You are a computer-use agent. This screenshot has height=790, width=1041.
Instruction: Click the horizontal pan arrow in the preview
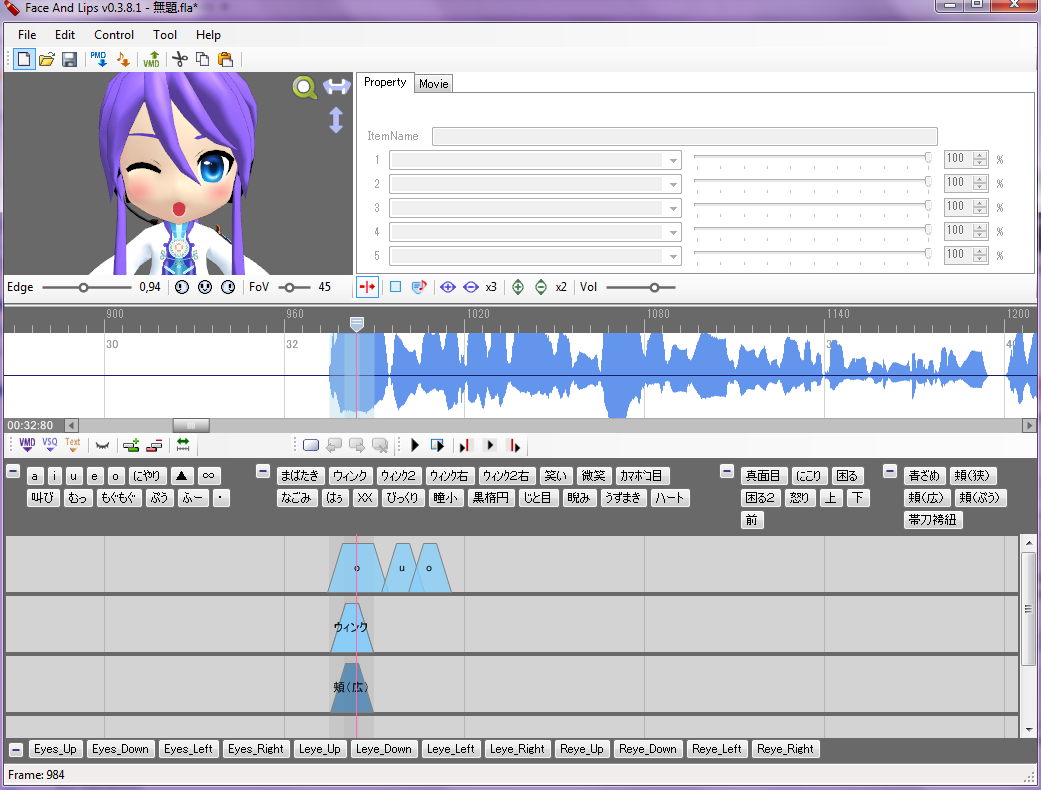tap(337, 86)
